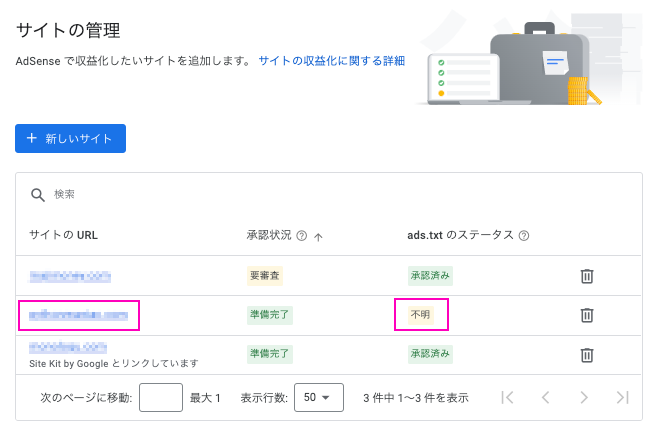Go to the first page icon
Image resolution: width=656 pixels, height=435 pixels.
click(507, 397)
